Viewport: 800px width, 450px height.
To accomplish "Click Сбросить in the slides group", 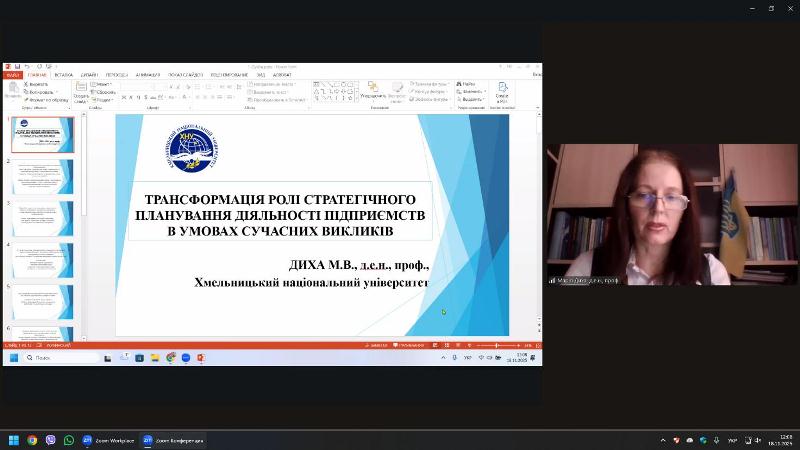I will [x=104, y=92].
